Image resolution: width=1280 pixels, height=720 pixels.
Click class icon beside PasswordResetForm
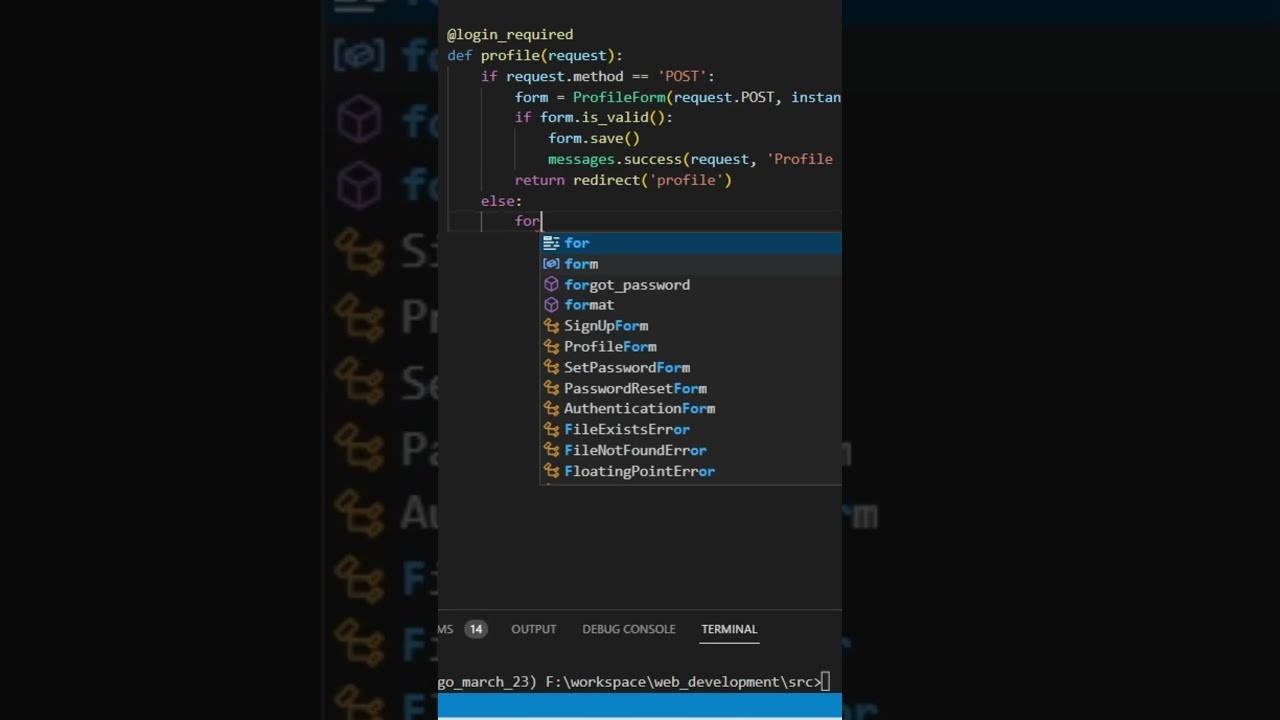[x=551, y=388]
